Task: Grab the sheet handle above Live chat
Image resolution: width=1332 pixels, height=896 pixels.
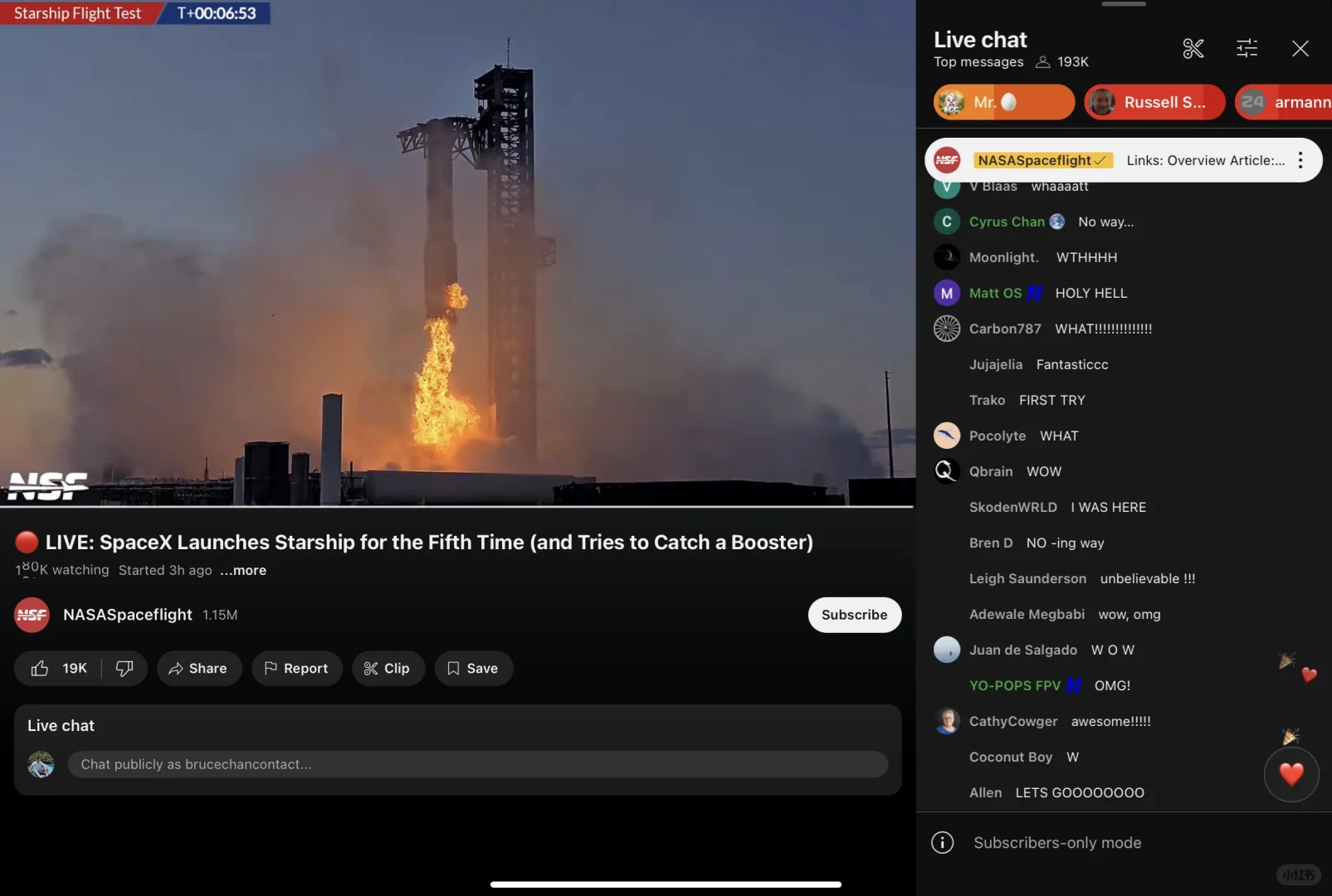Action: (x=1123, y=4)
